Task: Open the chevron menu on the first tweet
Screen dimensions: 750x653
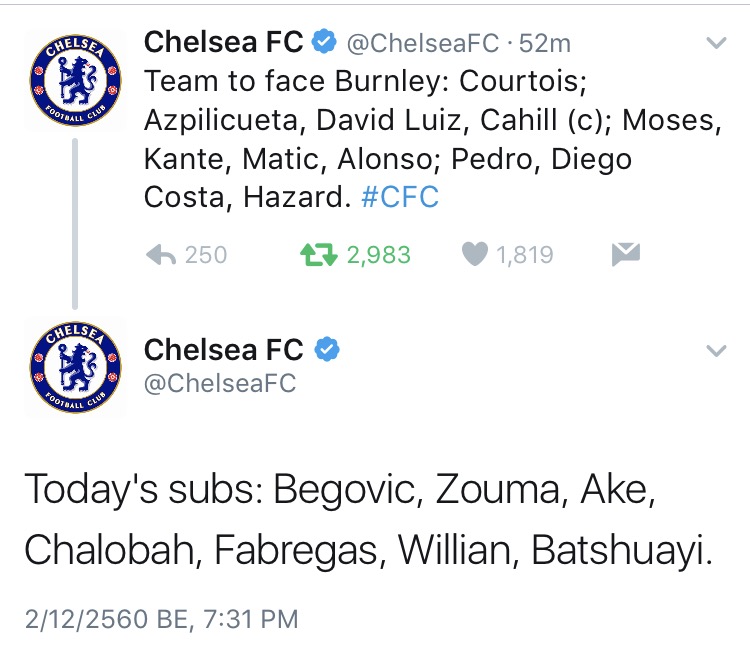Action: 716,43
